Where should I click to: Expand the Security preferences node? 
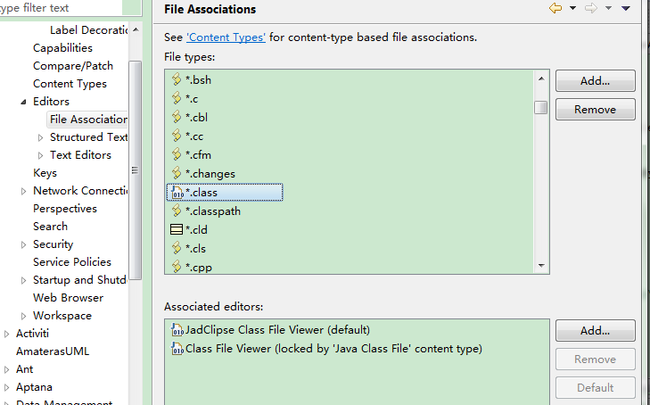(24, 245)
